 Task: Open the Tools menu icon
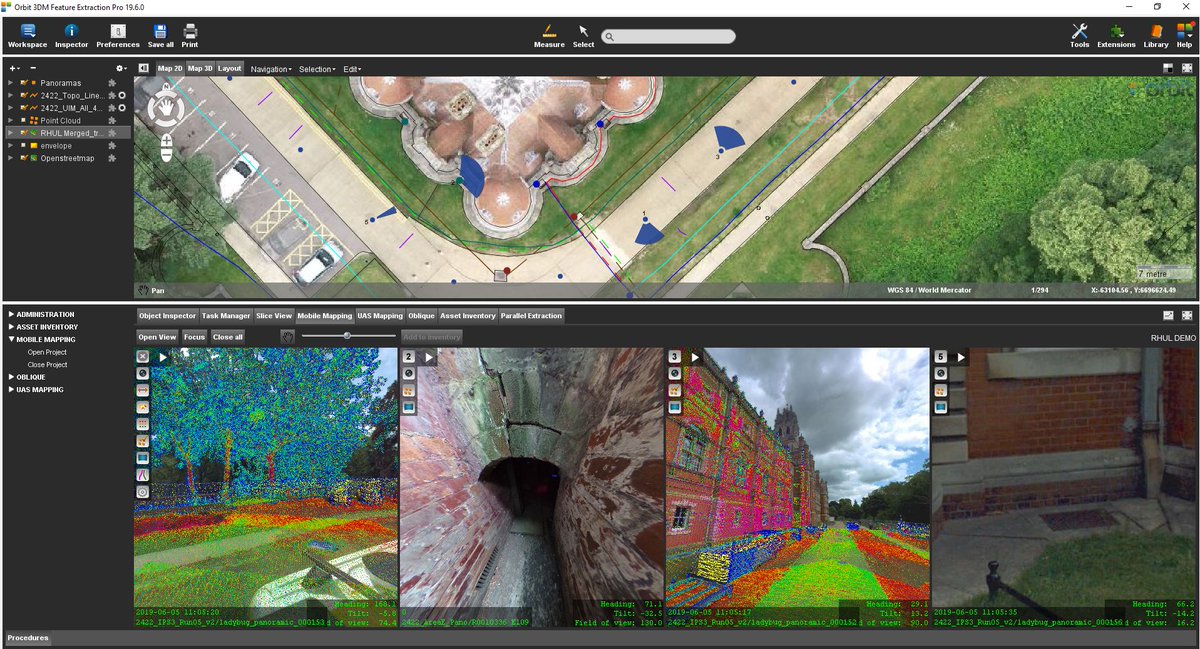[x=1079, y=33]
